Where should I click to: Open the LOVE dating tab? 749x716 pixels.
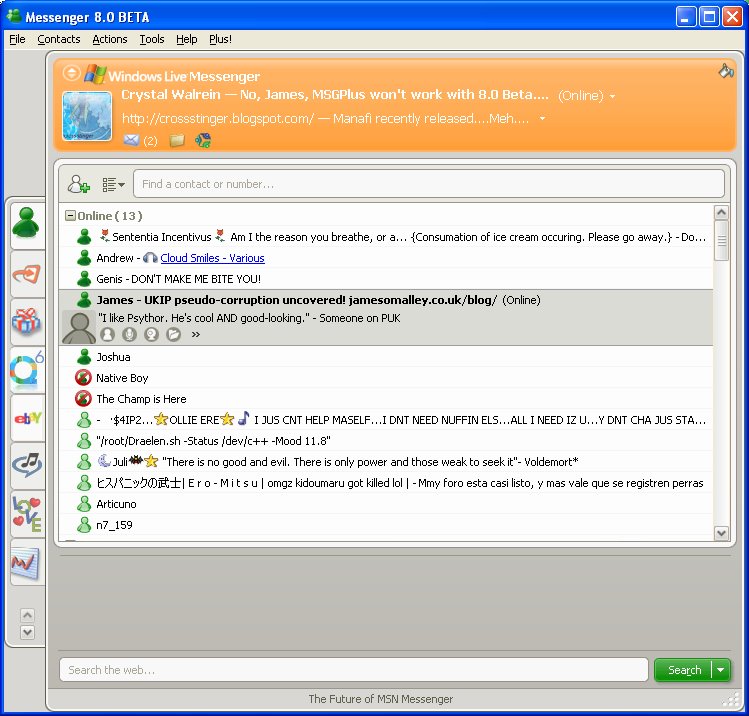[x=27, y=513]
